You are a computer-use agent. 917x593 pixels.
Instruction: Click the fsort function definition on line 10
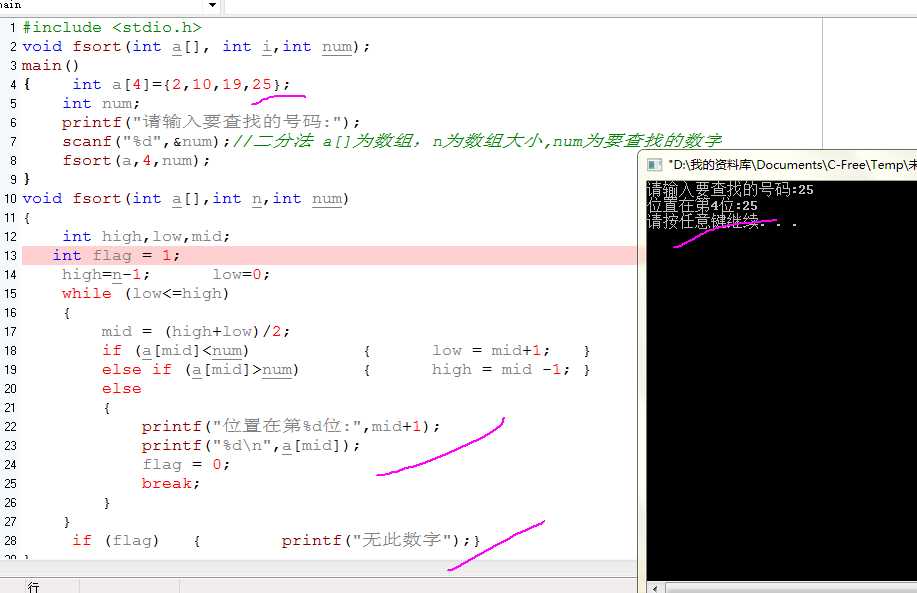coord(185,199)
